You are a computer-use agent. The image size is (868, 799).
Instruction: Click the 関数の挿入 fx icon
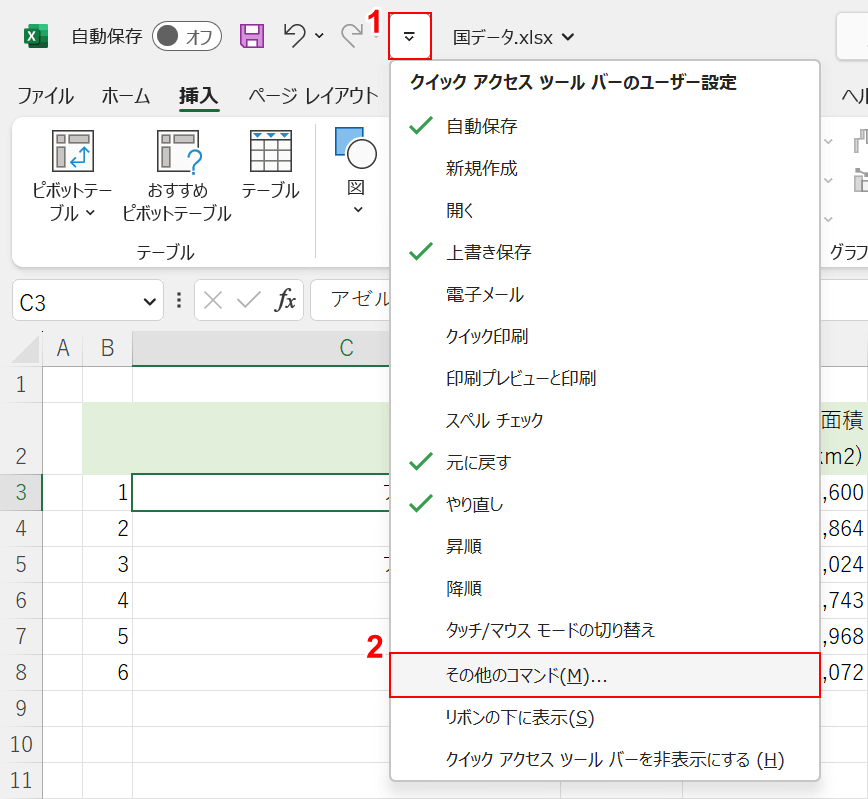(284, 301)
